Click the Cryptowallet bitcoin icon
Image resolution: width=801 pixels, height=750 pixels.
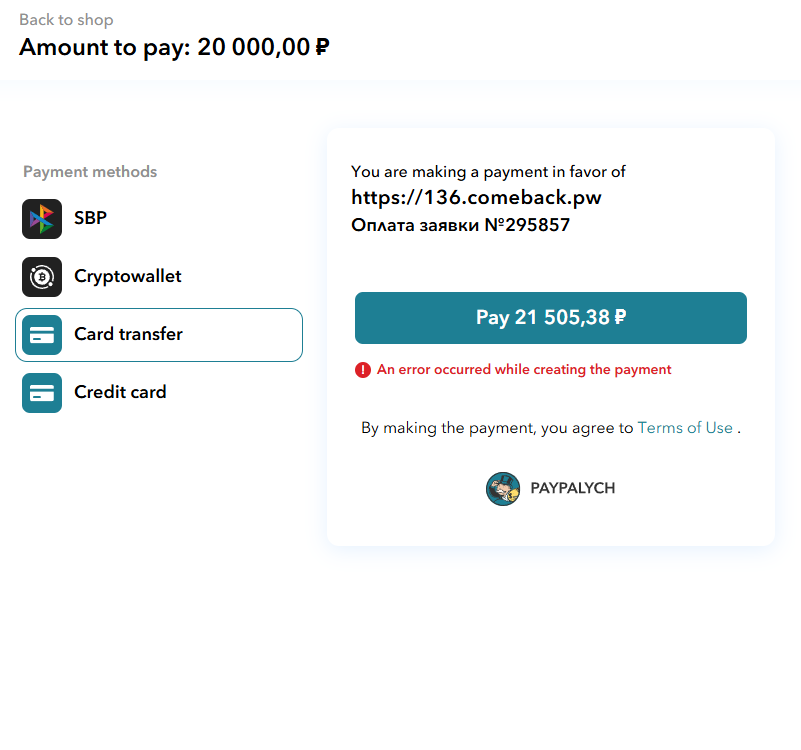tap(42, 277)
